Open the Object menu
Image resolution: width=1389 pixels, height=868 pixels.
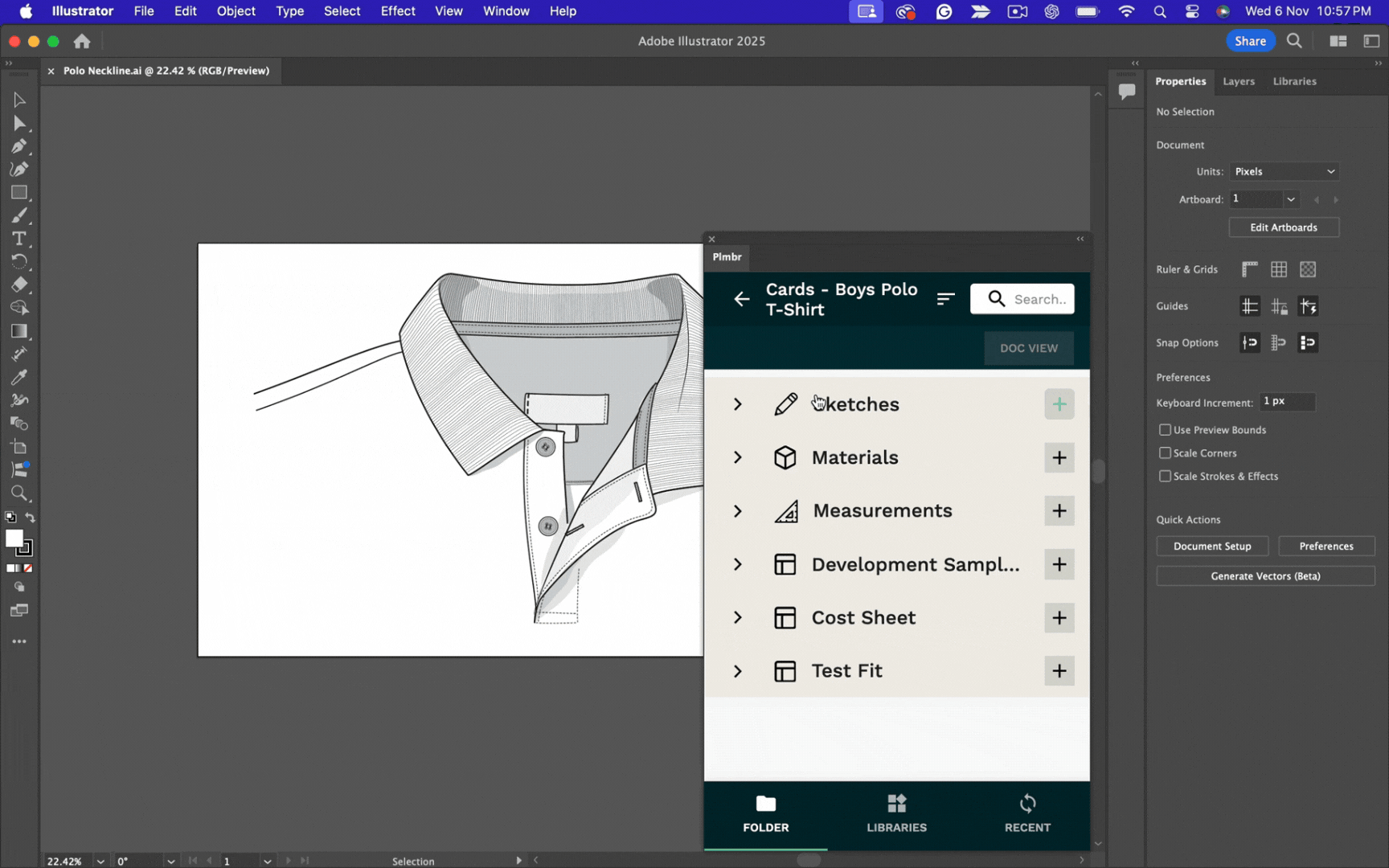[236, 11]
